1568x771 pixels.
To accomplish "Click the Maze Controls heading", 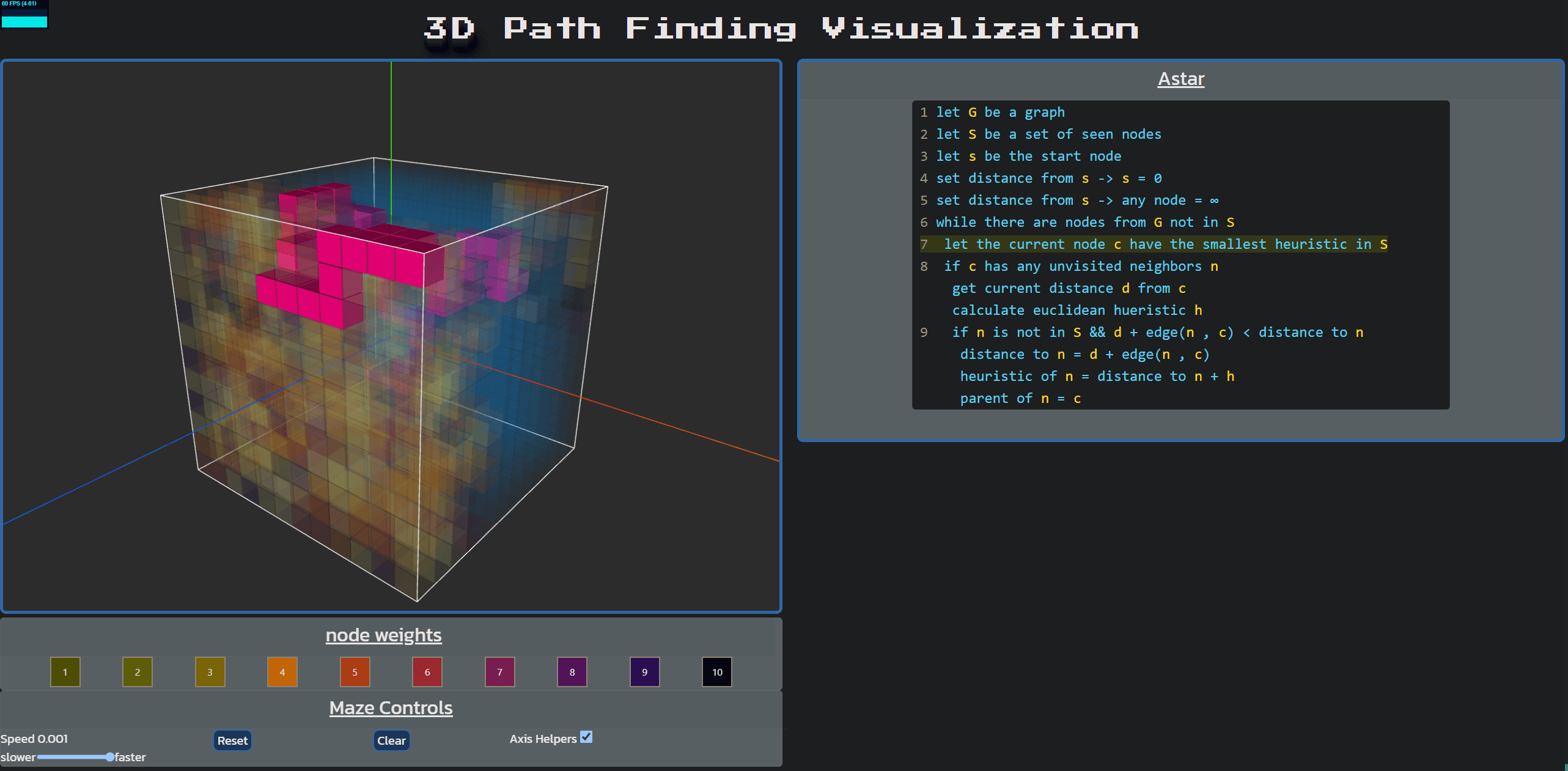I will 391,707.
